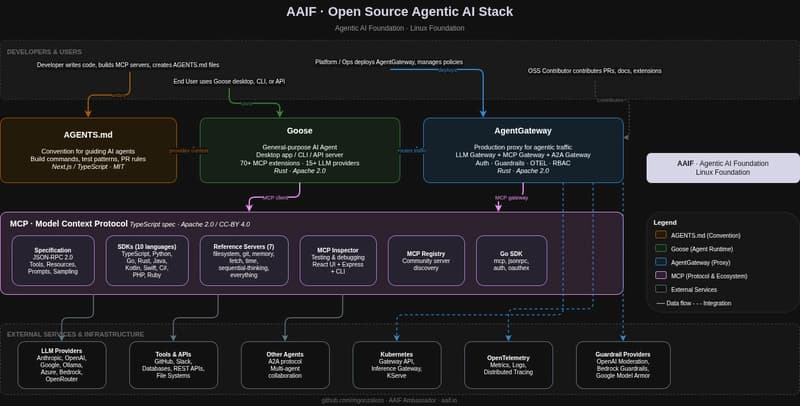Image resolution: width=800 pixels, height=406 pixels.
Task: Click the LLM Providers box
Action: (x=62, y=365)
